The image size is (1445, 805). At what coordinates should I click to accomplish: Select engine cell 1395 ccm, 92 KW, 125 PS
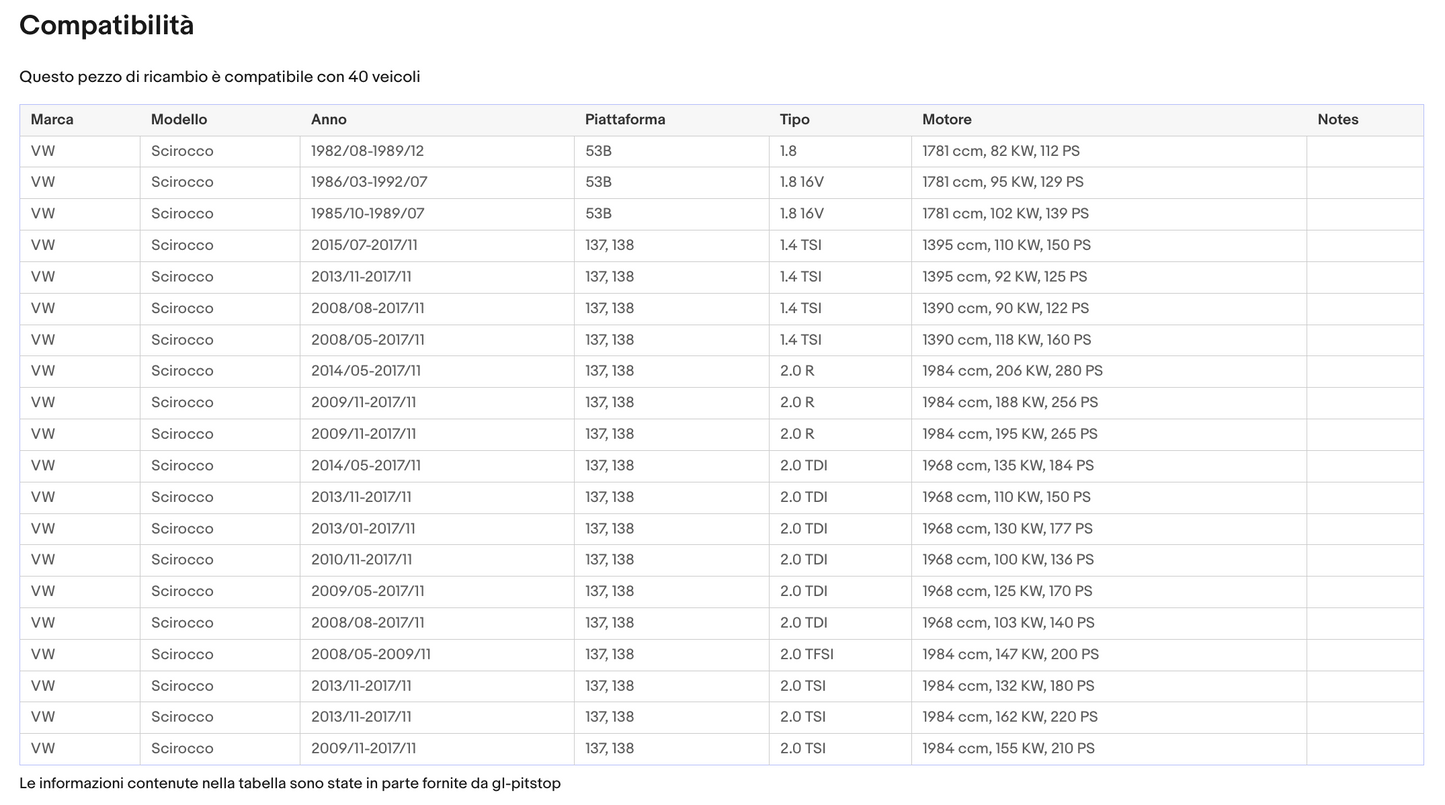pyautogui.click(x=1004, y=277)
